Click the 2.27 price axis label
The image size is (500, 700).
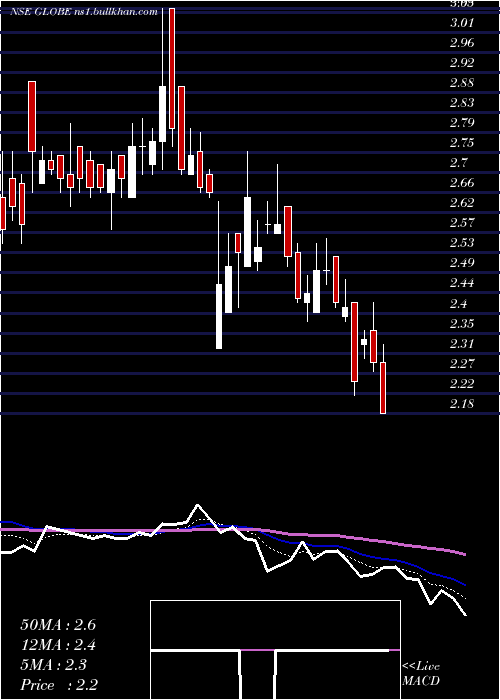click(x=462, y=364)
